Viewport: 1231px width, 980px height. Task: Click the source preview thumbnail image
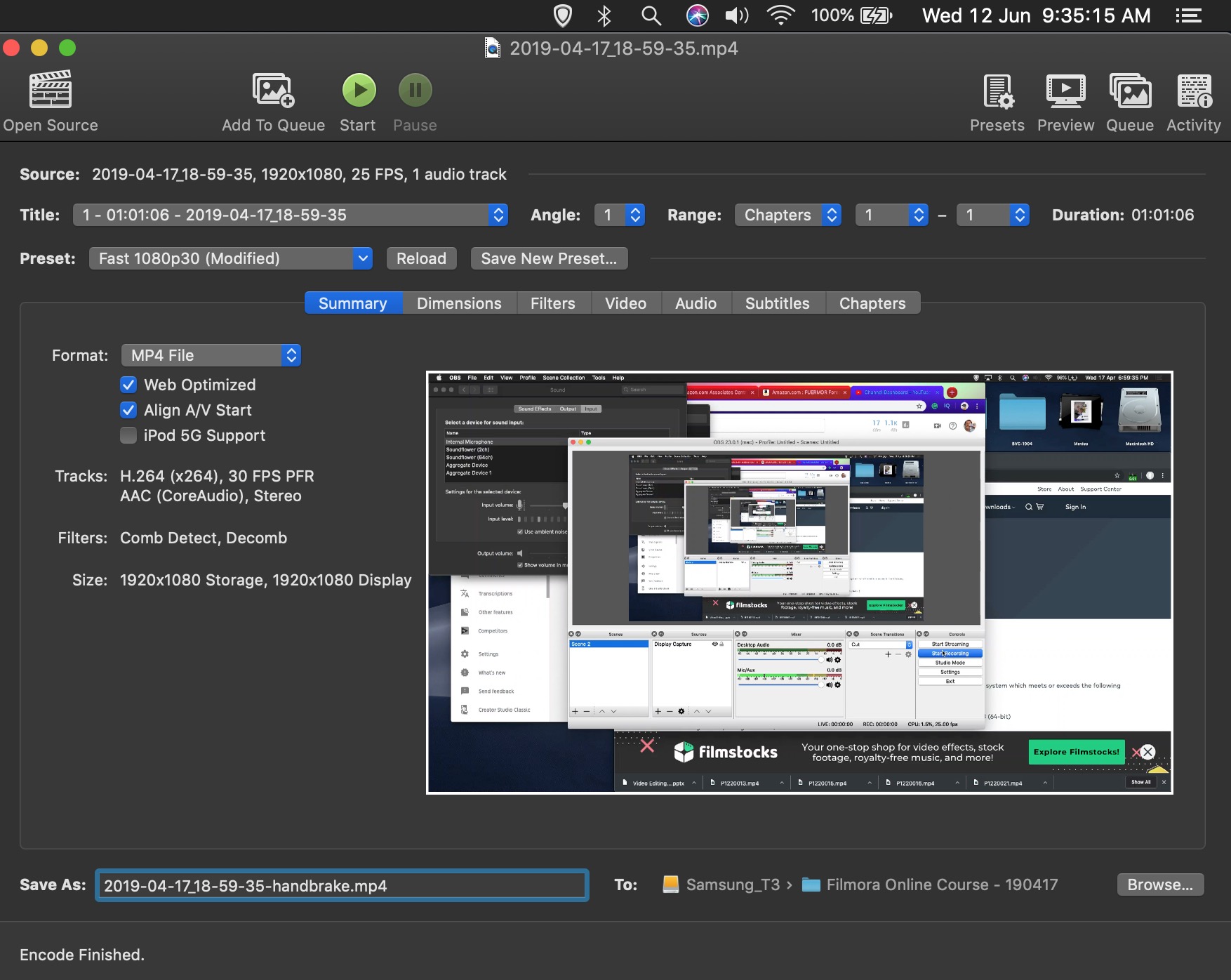point(799,583)
